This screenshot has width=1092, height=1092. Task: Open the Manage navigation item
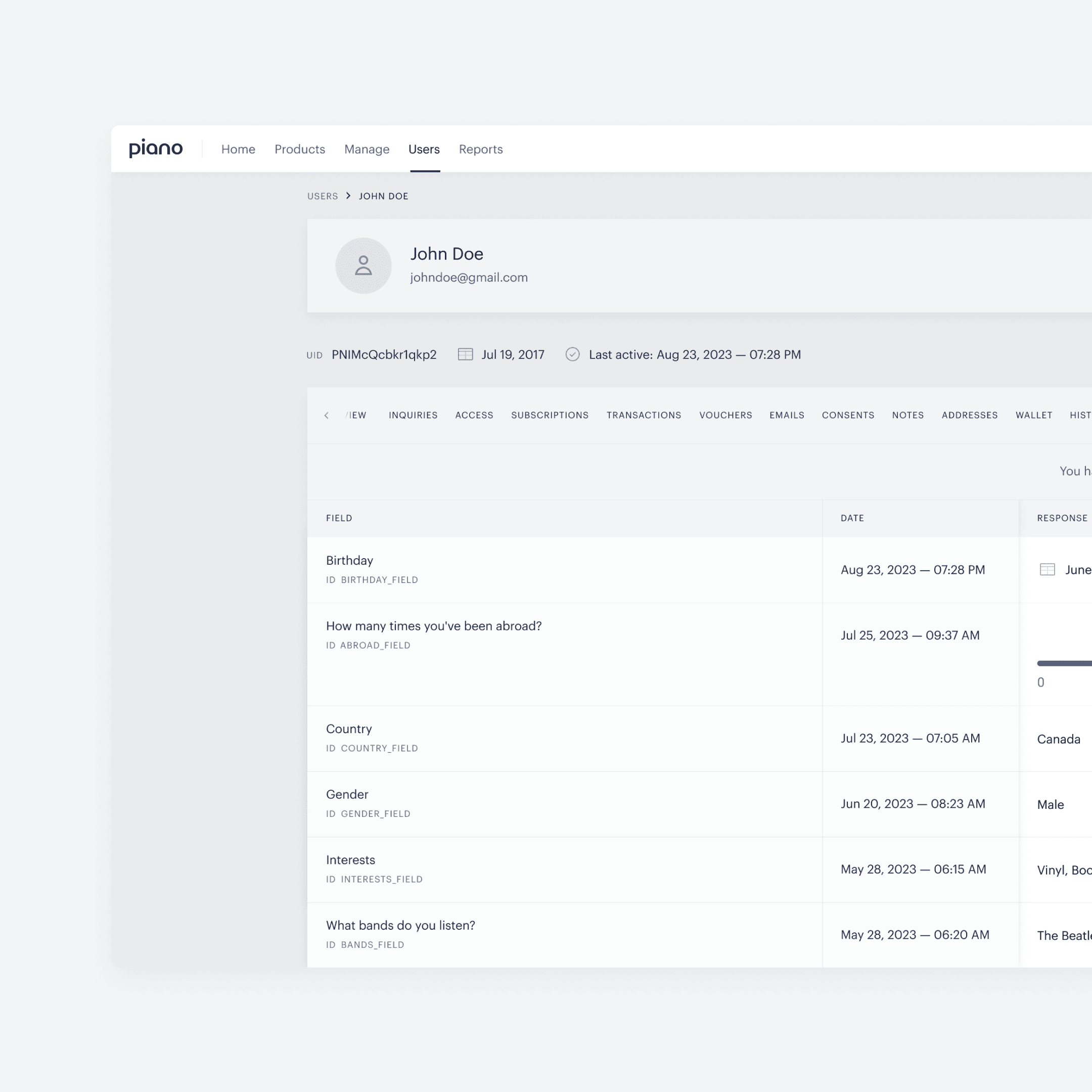[x=367, y=149]
